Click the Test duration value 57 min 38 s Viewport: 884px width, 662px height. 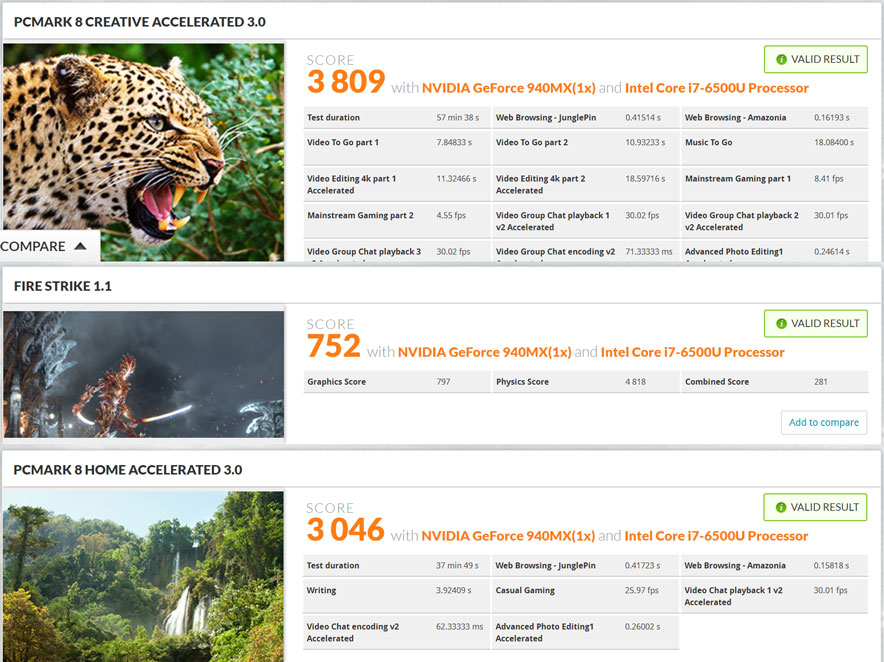pyautogui.click(x=458, y=117)
